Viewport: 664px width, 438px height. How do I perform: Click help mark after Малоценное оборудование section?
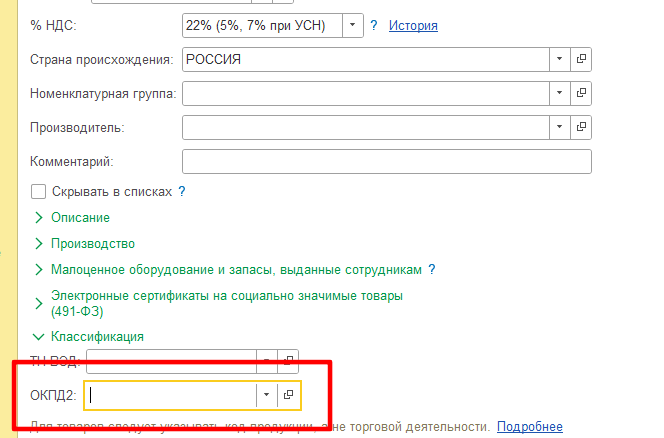[x=432, y=270]
